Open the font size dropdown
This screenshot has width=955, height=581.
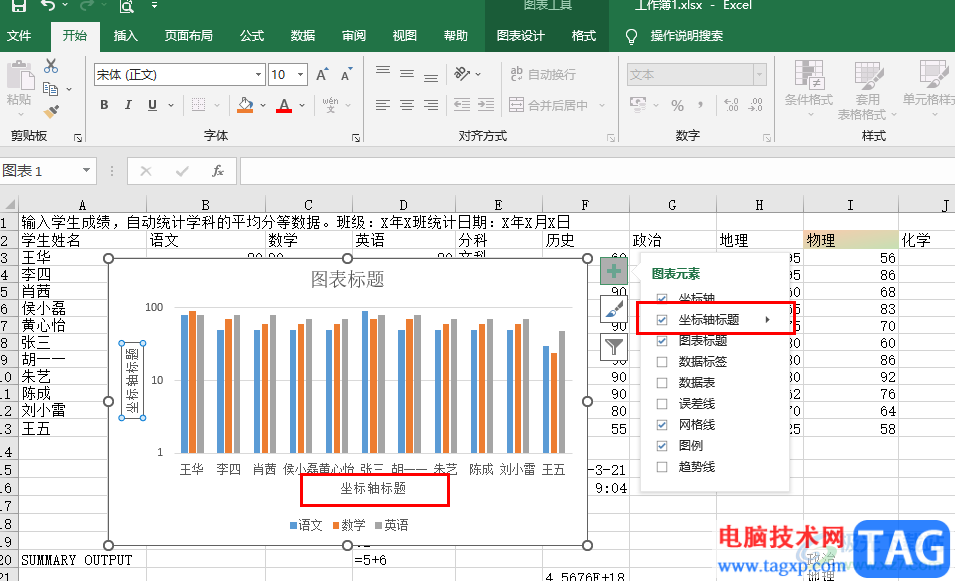(301, 74)
